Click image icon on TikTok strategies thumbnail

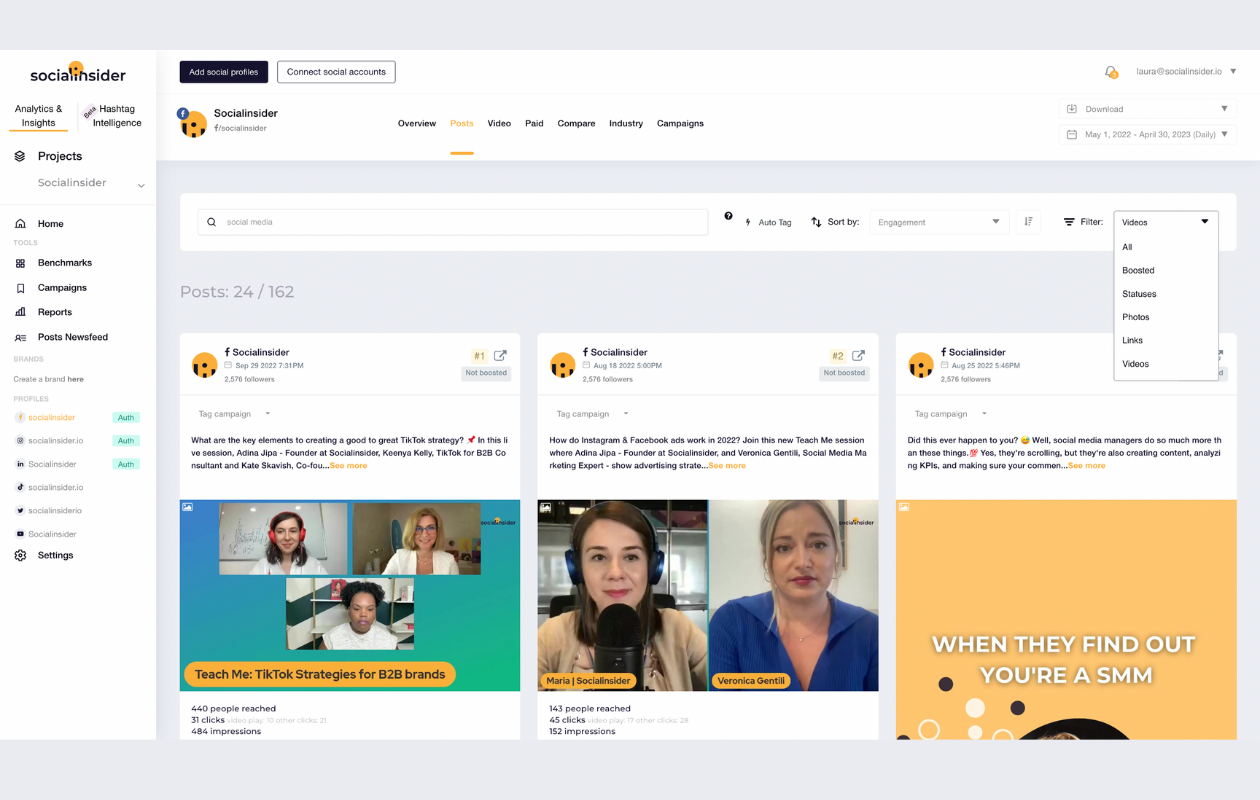point(188,507)
